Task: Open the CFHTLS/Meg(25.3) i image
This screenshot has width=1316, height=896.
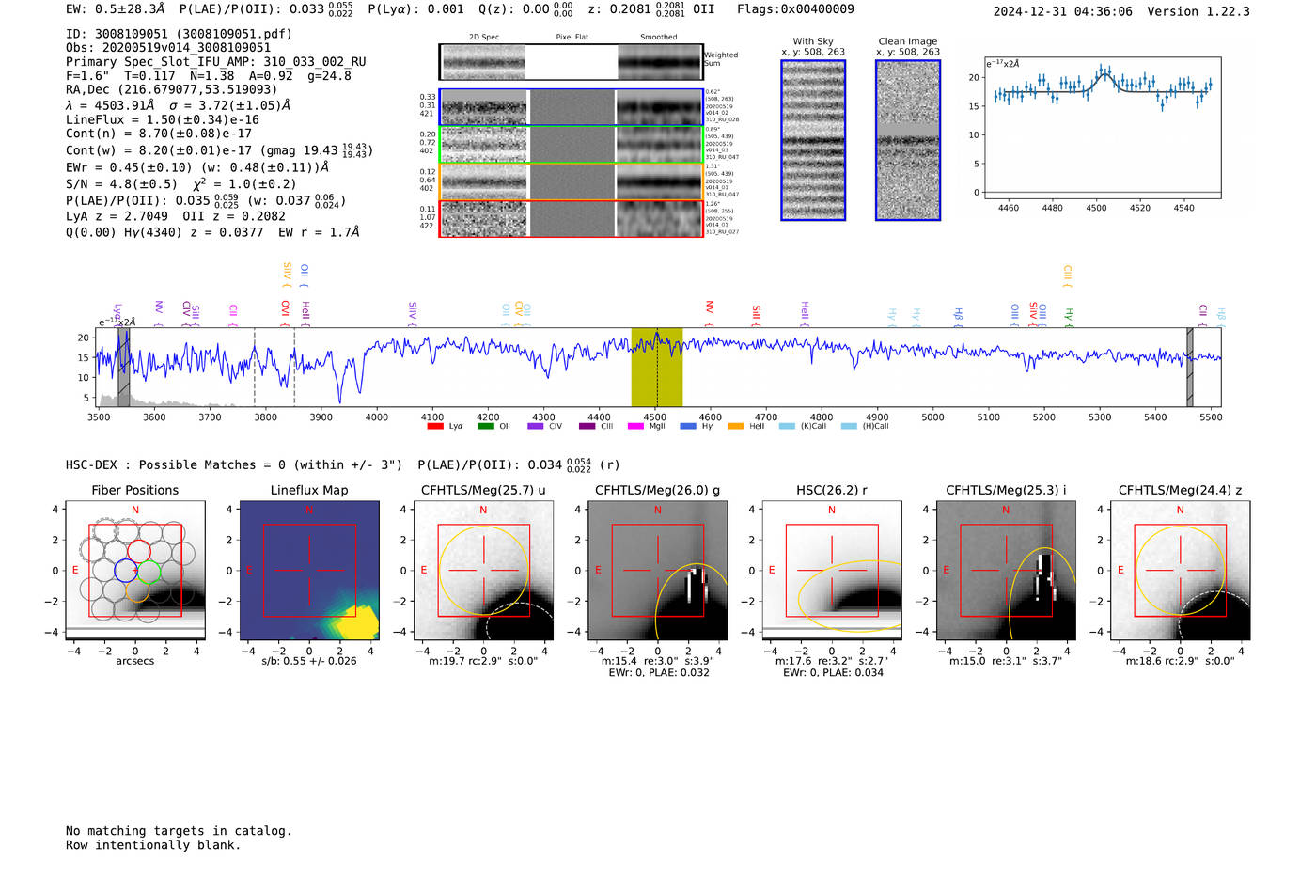Action: (x=1006, y=571)
